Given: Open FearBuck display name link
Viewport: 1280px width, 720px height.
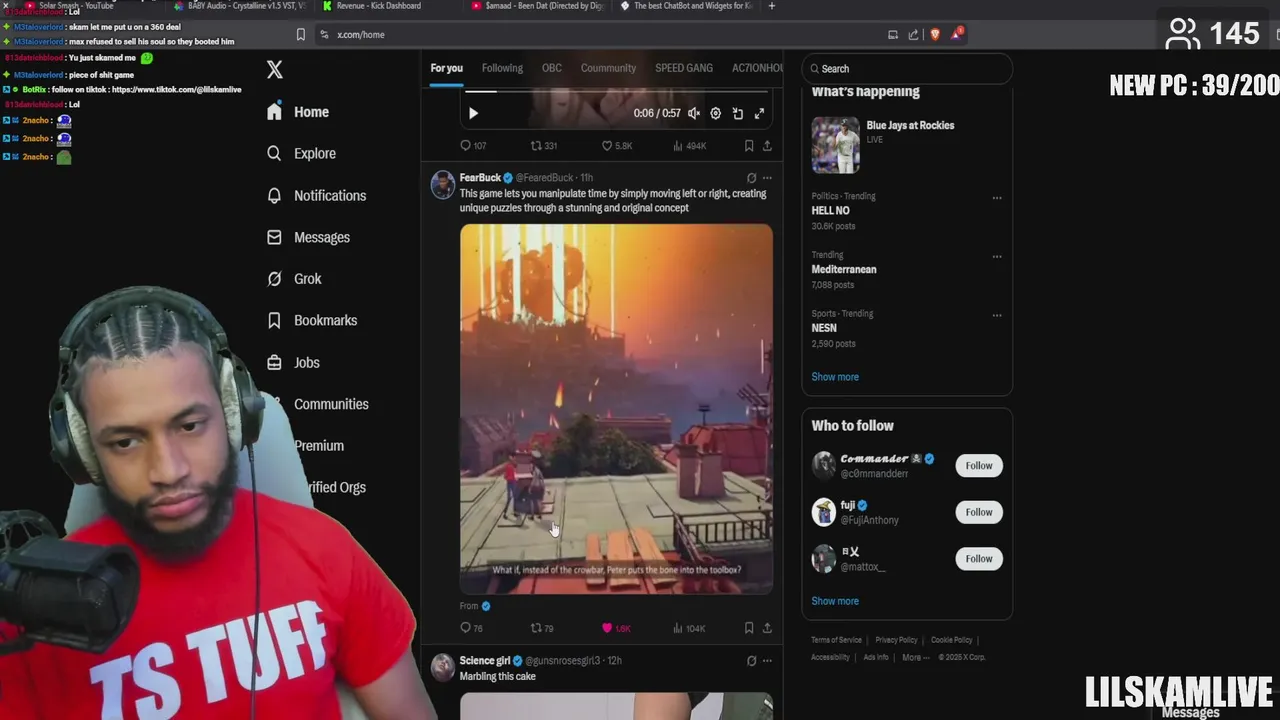Looking at the screenshot, I should (x=480, y=178).
